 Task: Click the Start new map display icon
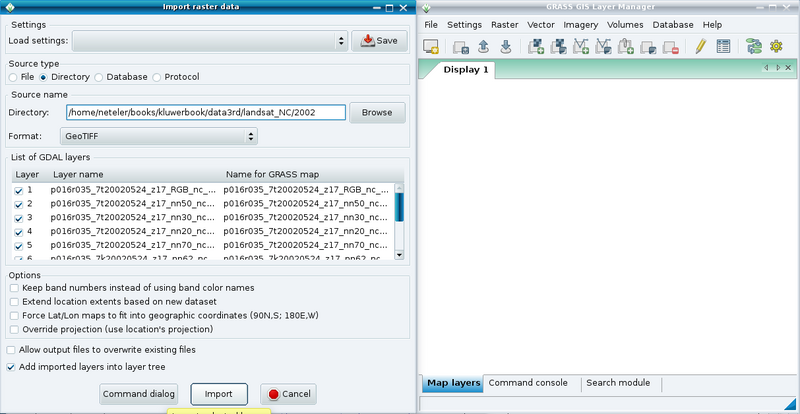tap(432, 46)
